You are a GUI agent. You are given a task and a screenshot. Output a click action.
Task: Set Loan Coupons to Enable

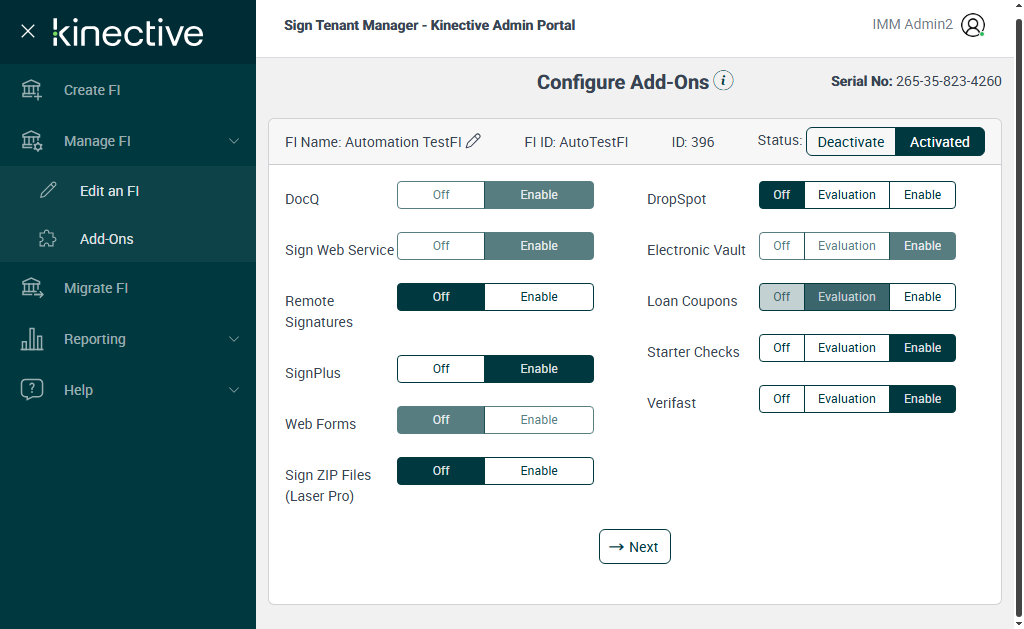coord(922,297)
